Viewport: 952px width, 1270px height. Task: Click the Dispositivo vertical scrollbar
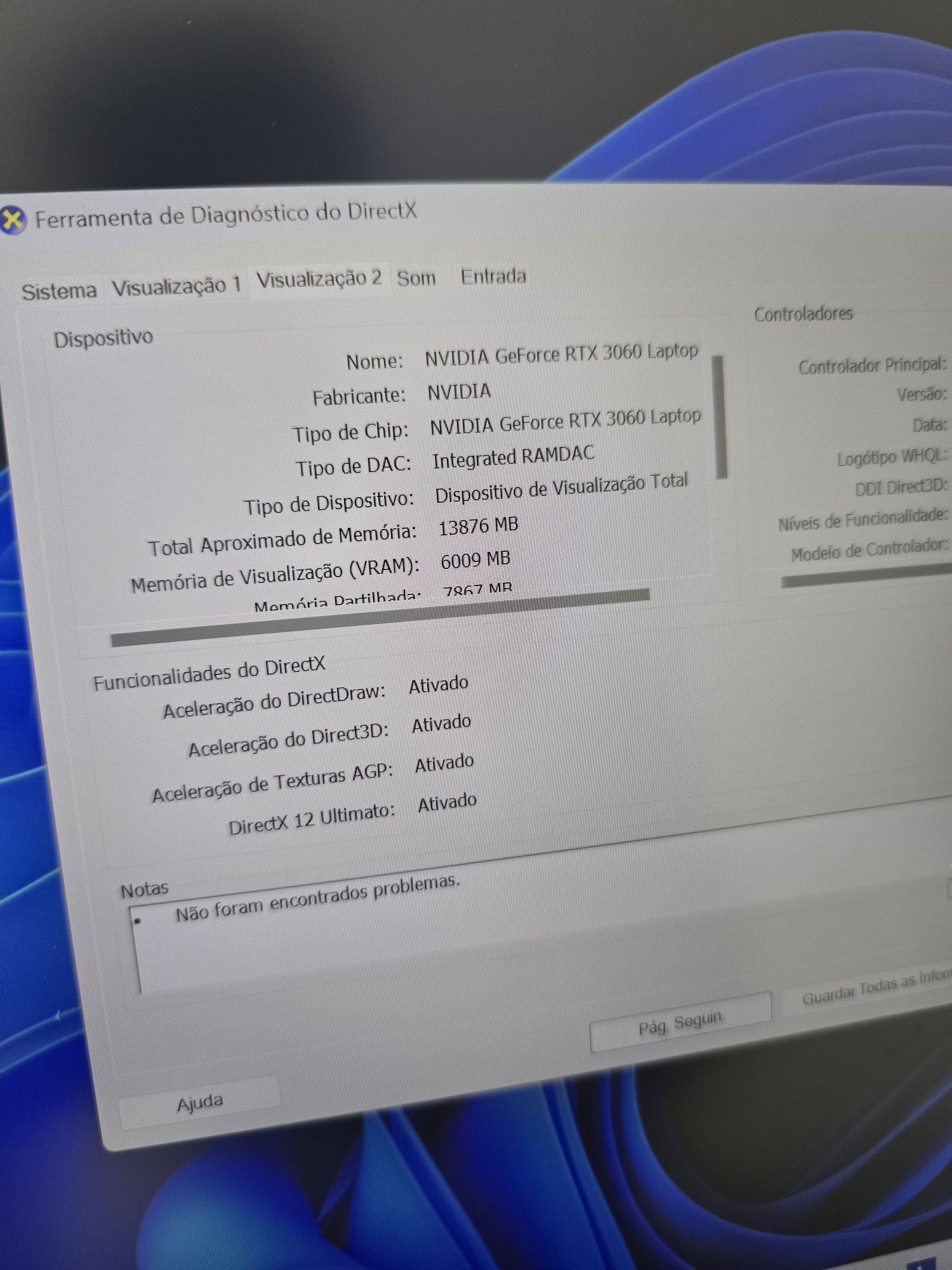[x=720, y=417]
